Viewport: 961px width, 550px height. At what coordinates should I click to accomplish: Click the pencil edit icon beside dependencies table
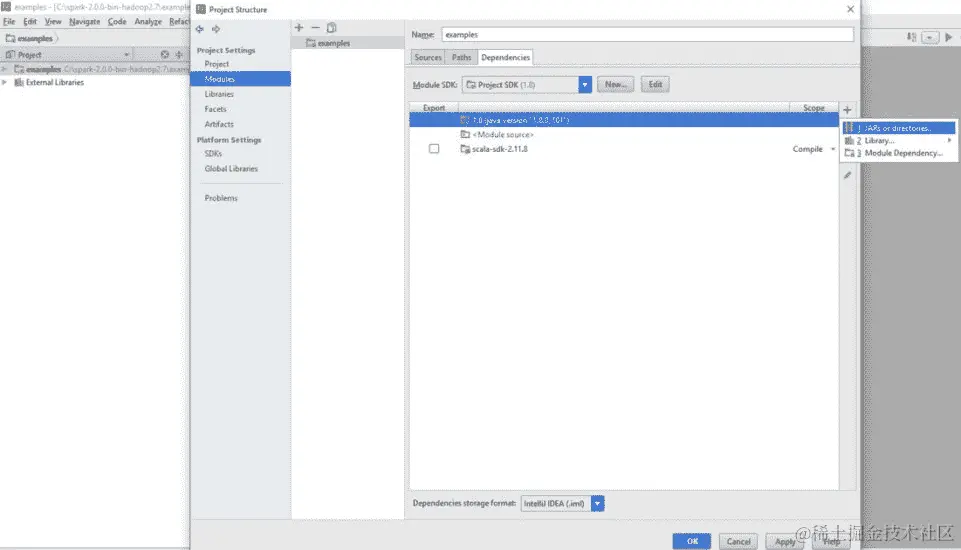click(x=847, y=175)
